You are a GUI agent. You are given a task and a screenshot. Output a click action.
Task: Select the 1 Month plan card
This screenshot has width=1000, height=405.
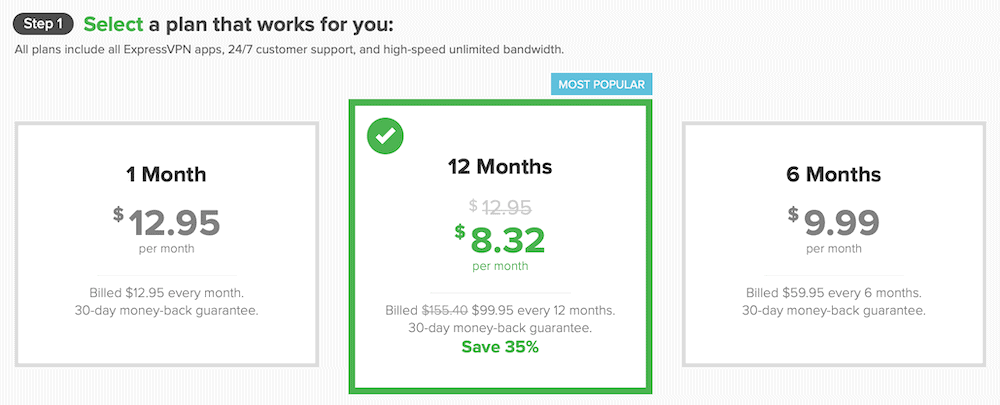click(x=167, y=243)
